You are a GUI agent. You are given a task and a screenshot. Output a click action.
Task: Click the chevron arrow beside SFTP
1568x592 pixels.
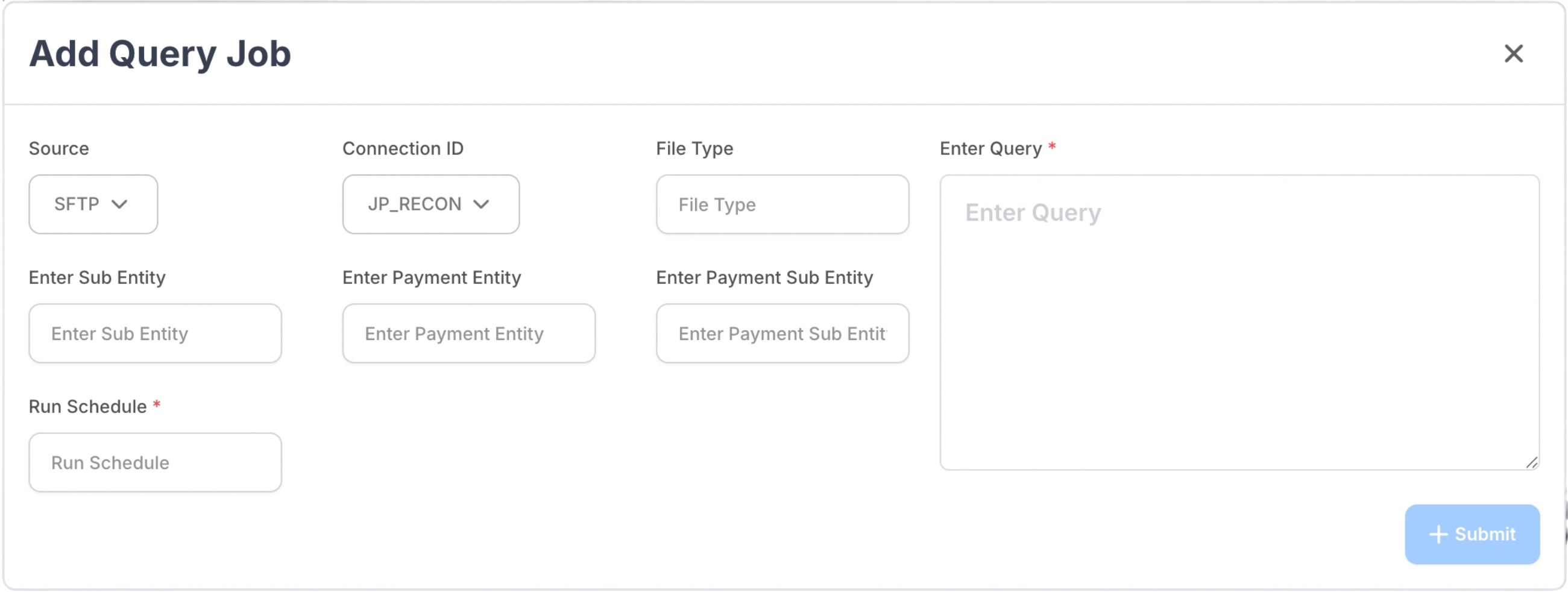119,204
